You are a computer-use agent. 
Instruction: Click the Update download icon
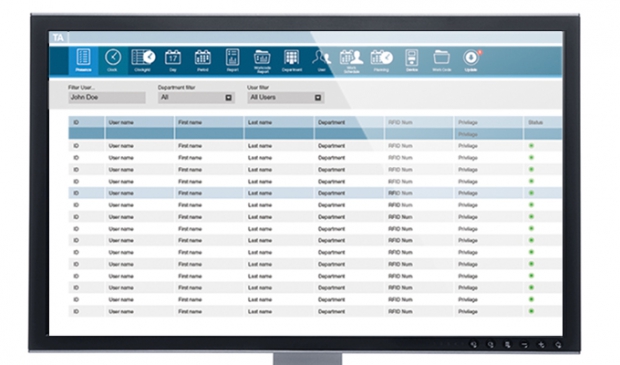[471, 60]
